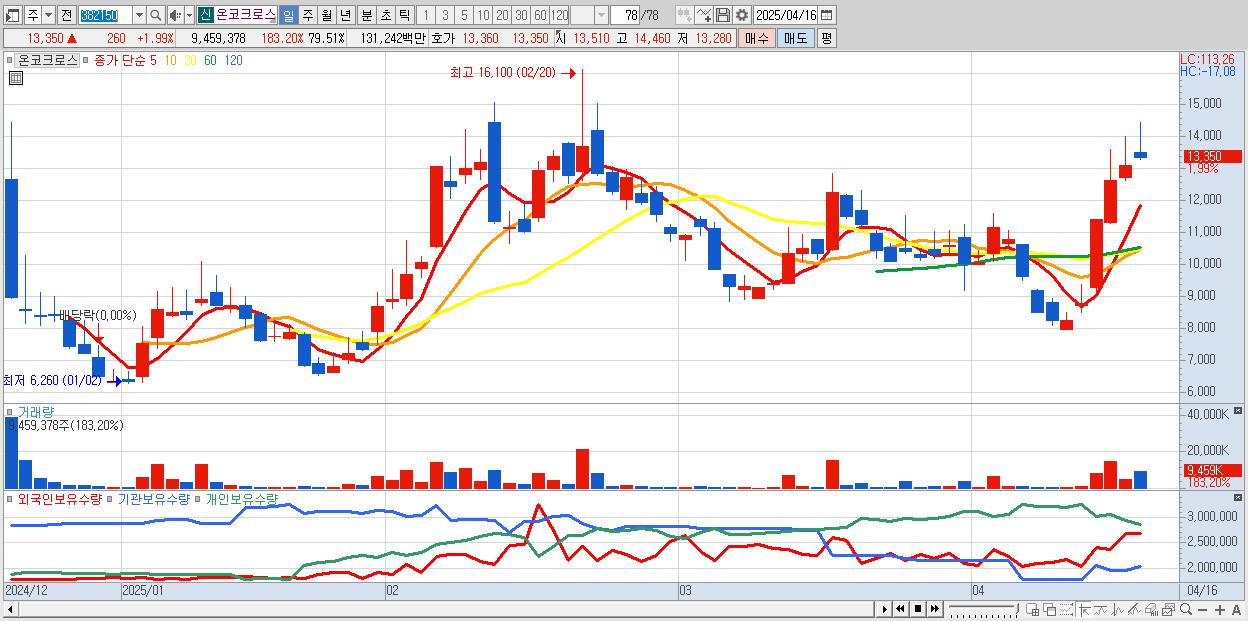Screen dimensions: 1248x621
Task: Expand the sound options dropdown arrow
Action: (189, 15)
